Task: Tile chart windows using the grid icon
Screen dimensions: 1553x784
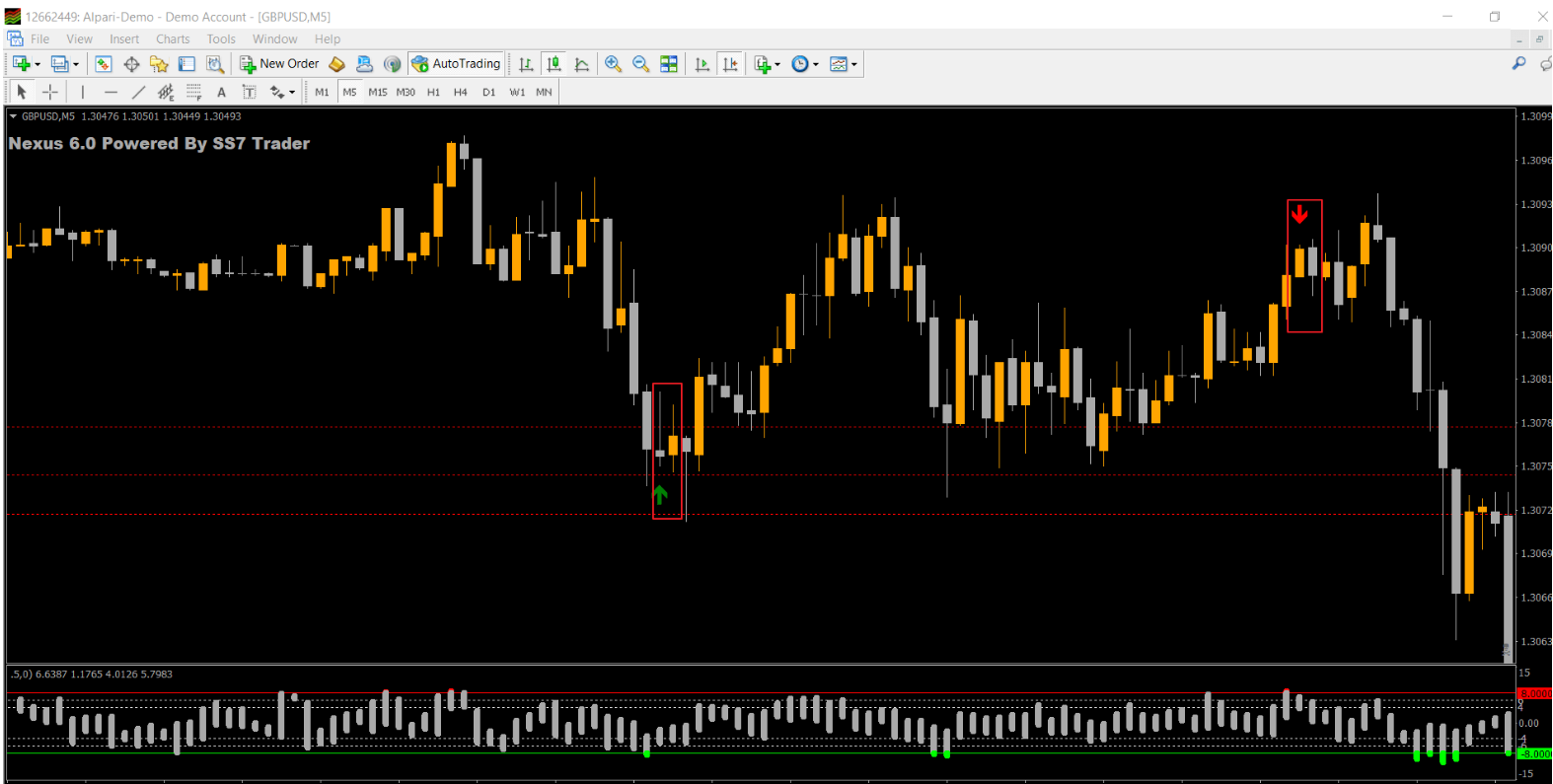Action: (669, 64)
